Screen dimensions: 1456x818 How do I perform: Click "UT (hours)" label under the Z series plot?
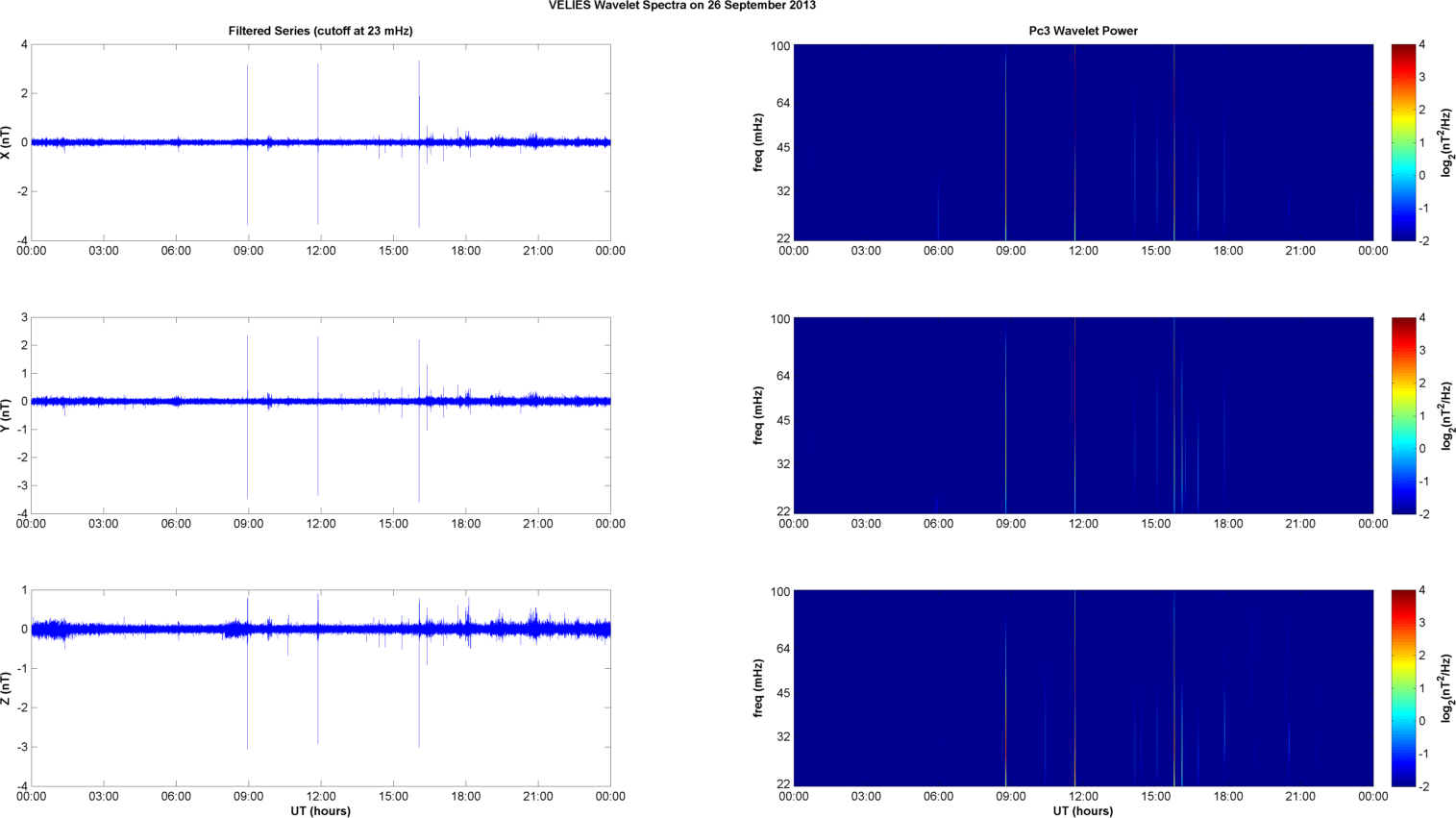tap(321, 811)
